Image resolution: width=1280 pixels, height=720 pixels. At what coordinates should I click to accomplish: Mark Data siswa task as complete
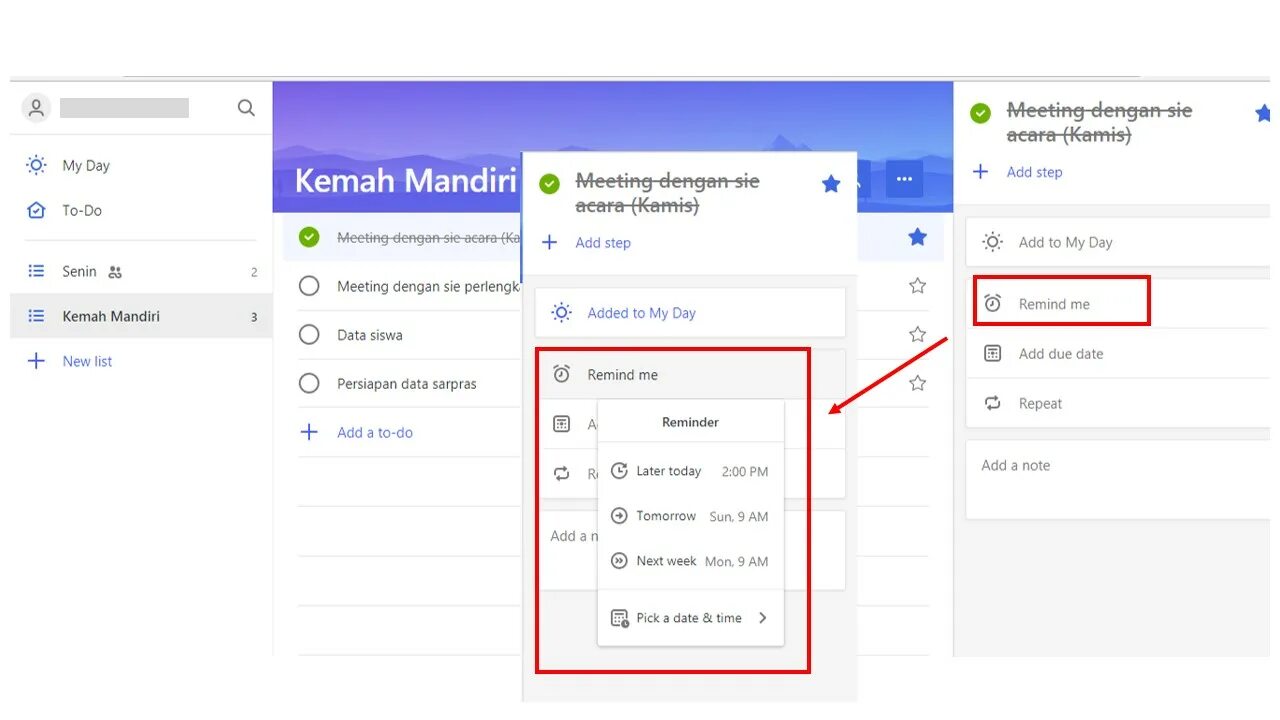309,335
